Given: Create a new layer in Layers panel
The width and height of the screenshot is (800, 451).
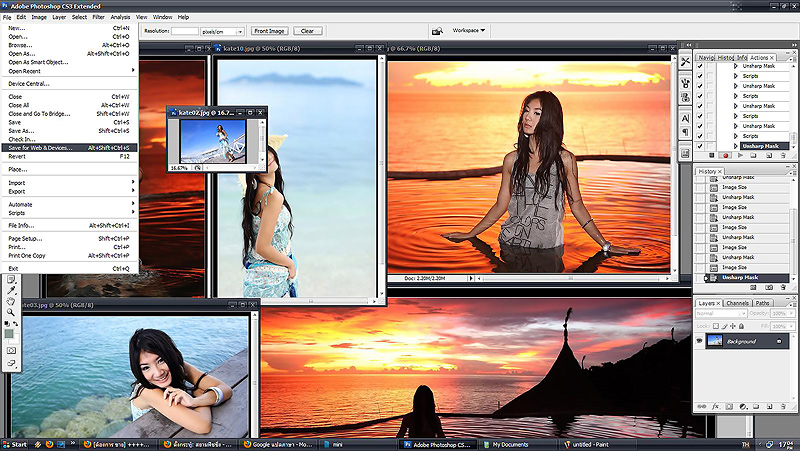Looking at the screenshot, I should (x=769, y=407).
